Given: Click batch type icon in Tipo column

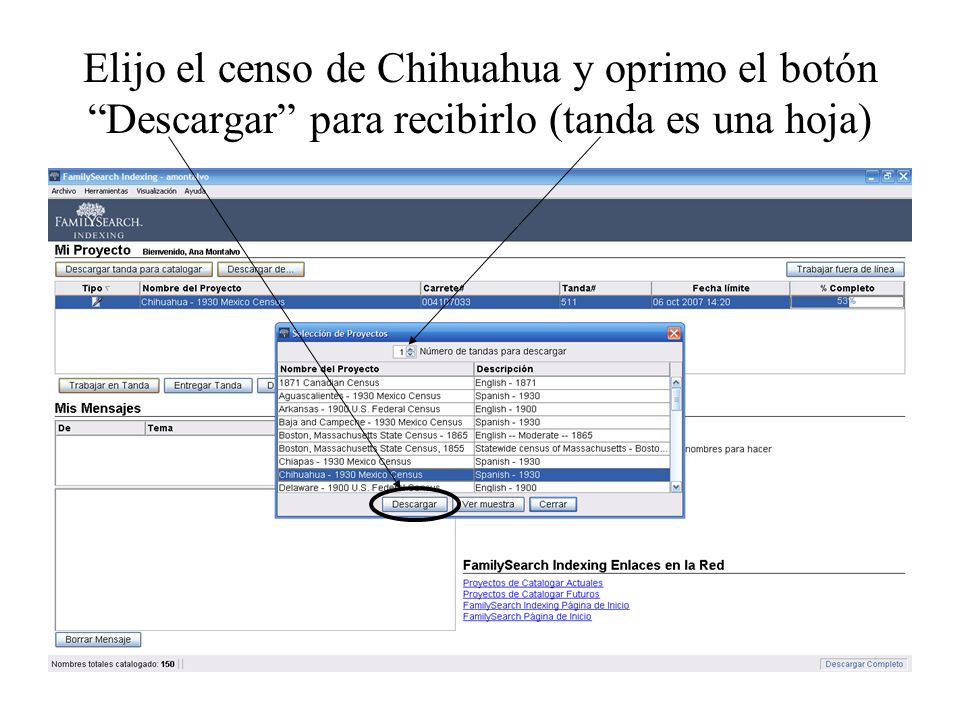Looking at the screenshot, I should tap(96, 302).
